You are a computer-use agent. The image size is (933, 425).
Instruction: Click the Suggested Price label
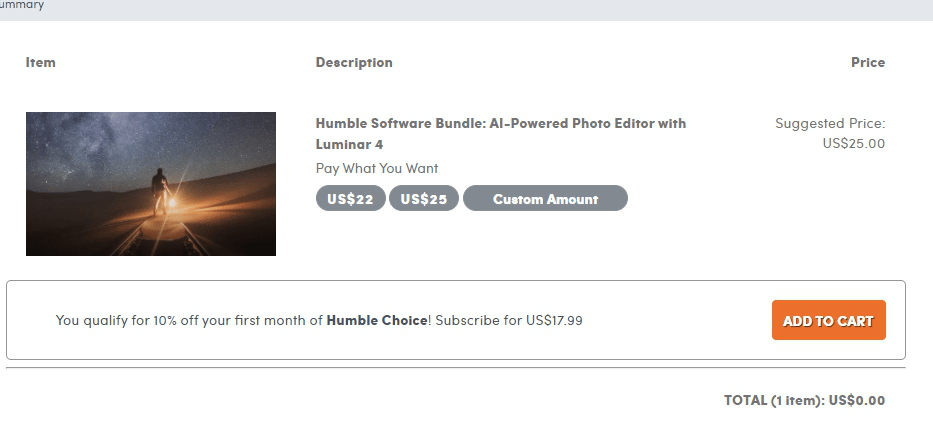[x=830, y=124]
